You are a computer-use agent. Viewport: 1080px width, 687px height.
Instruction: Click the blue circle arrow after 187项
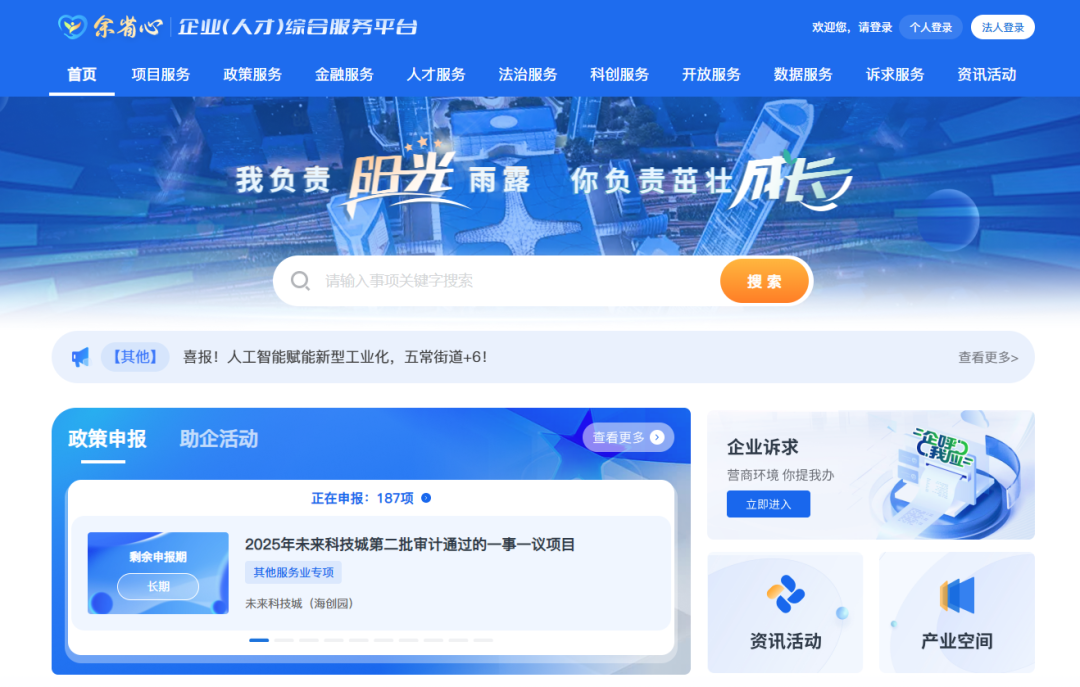(426, 498)
